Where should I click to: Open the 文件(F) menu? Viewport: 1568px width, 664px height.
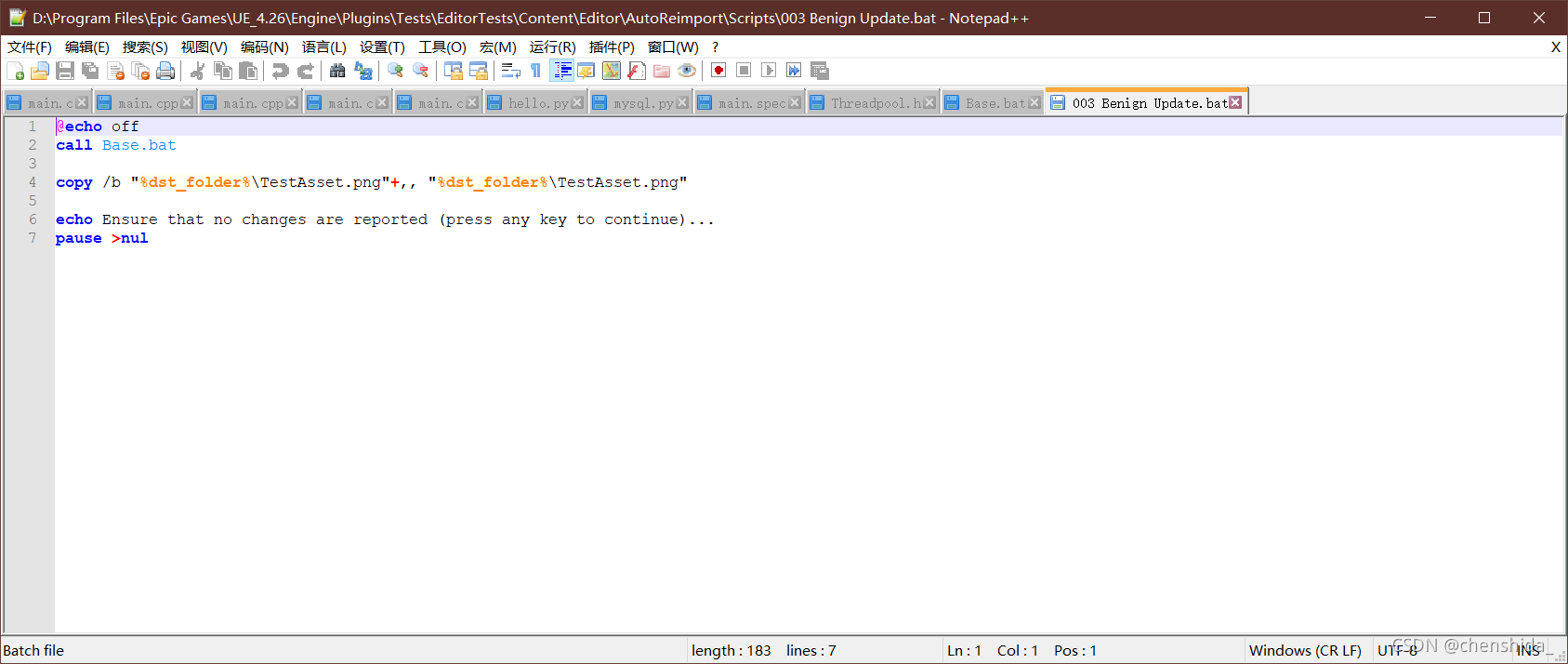(30, 46)
